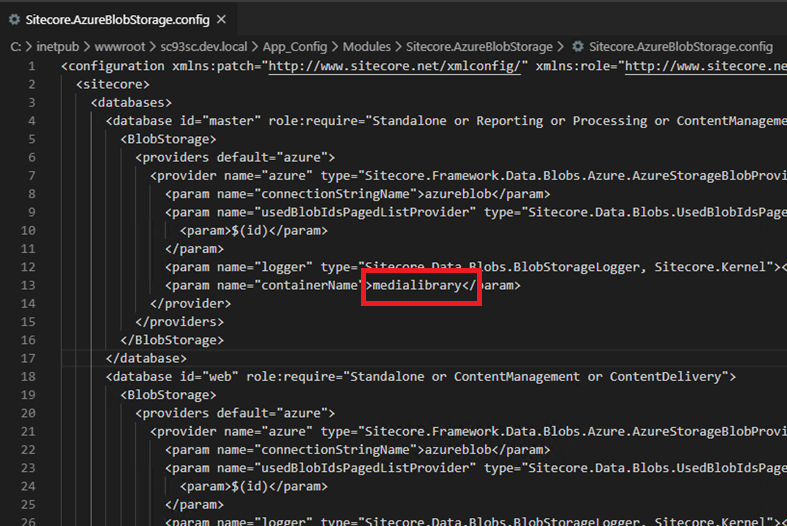
Task: Click the gear icon in the breadcrumb
Action: pyautogui.click(x=578, y=47)
